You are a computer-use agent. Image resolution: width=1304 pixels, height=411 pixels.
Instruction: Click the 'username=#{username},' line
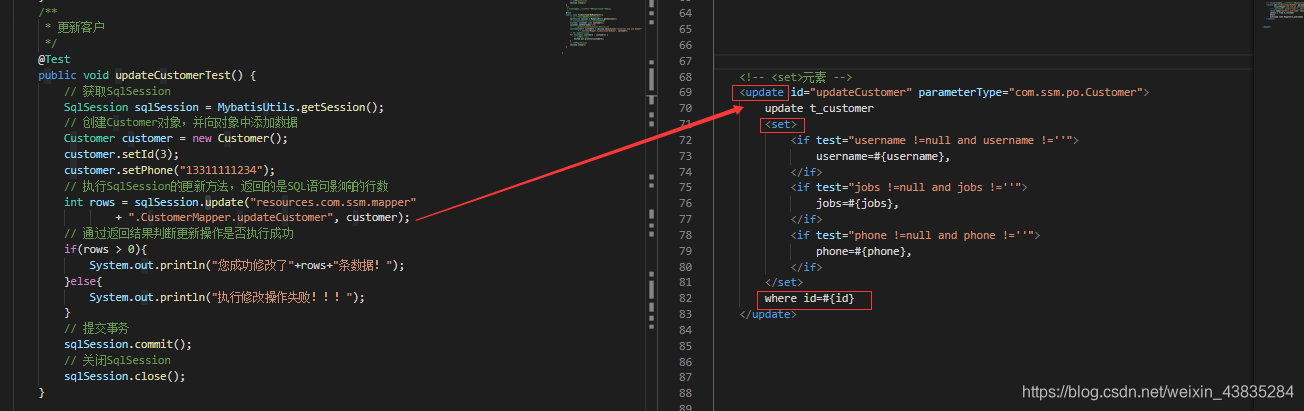point(883,156)
